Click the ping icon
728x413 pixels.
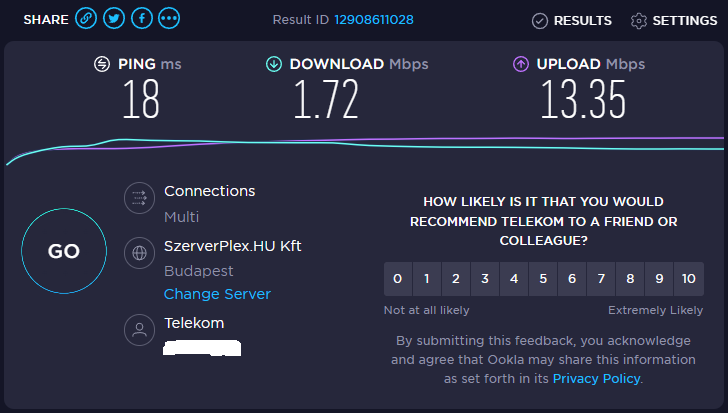point(102,64)
